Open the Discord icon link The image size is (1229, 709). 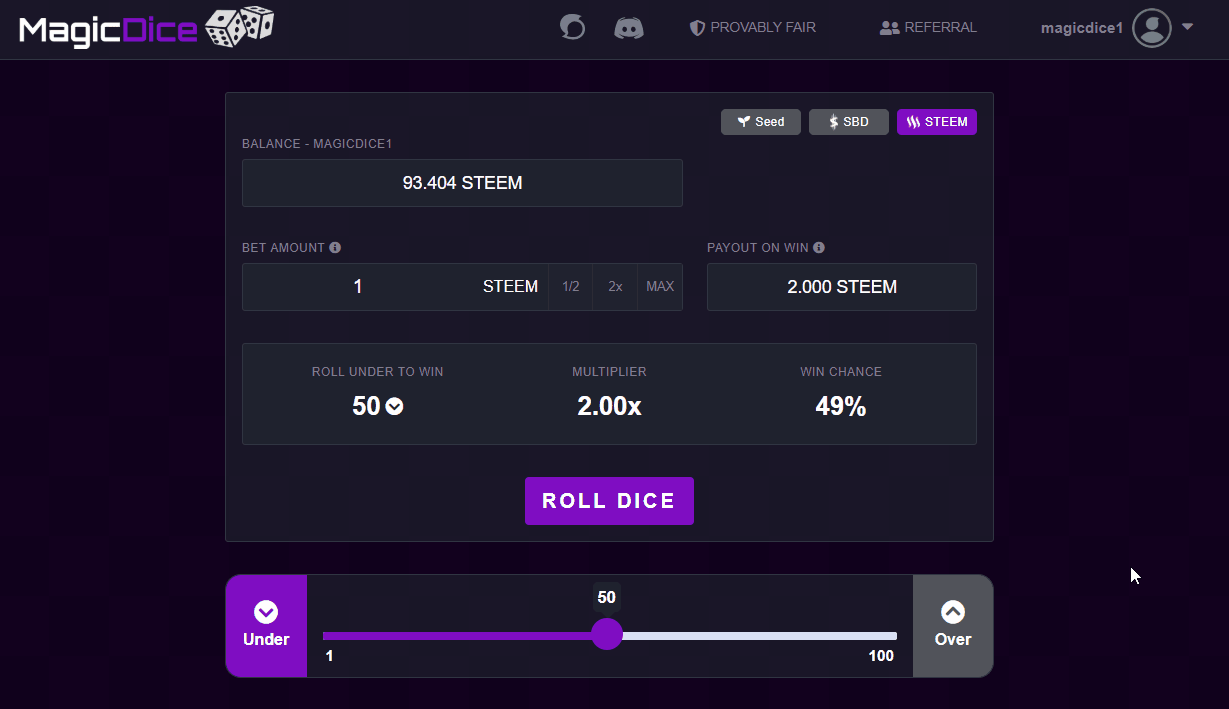pyautogui.click(x=628, y=28)
